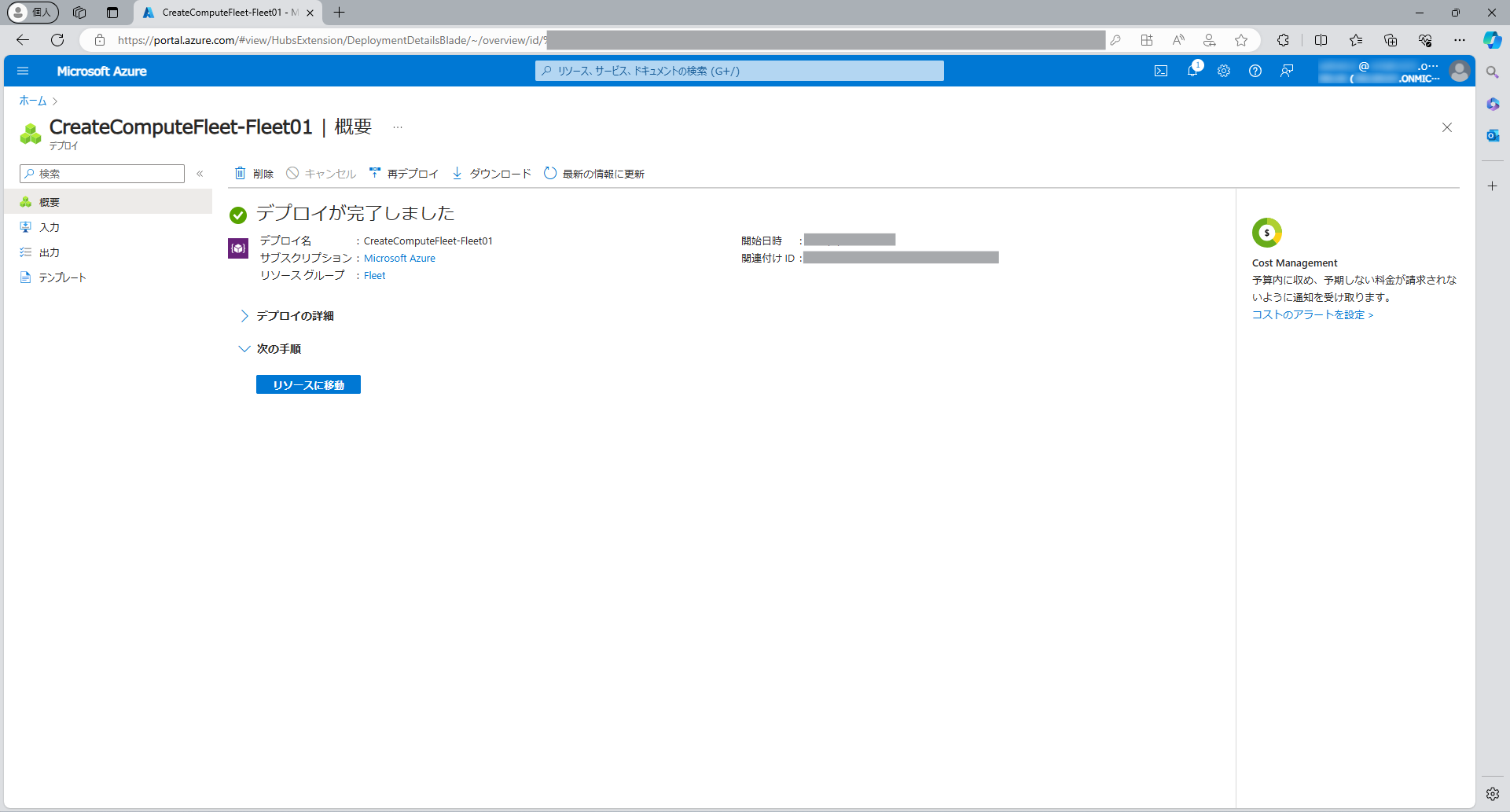Focus the left menu 検索 box
Screen dimensions: 1510x812
(102, 174)
